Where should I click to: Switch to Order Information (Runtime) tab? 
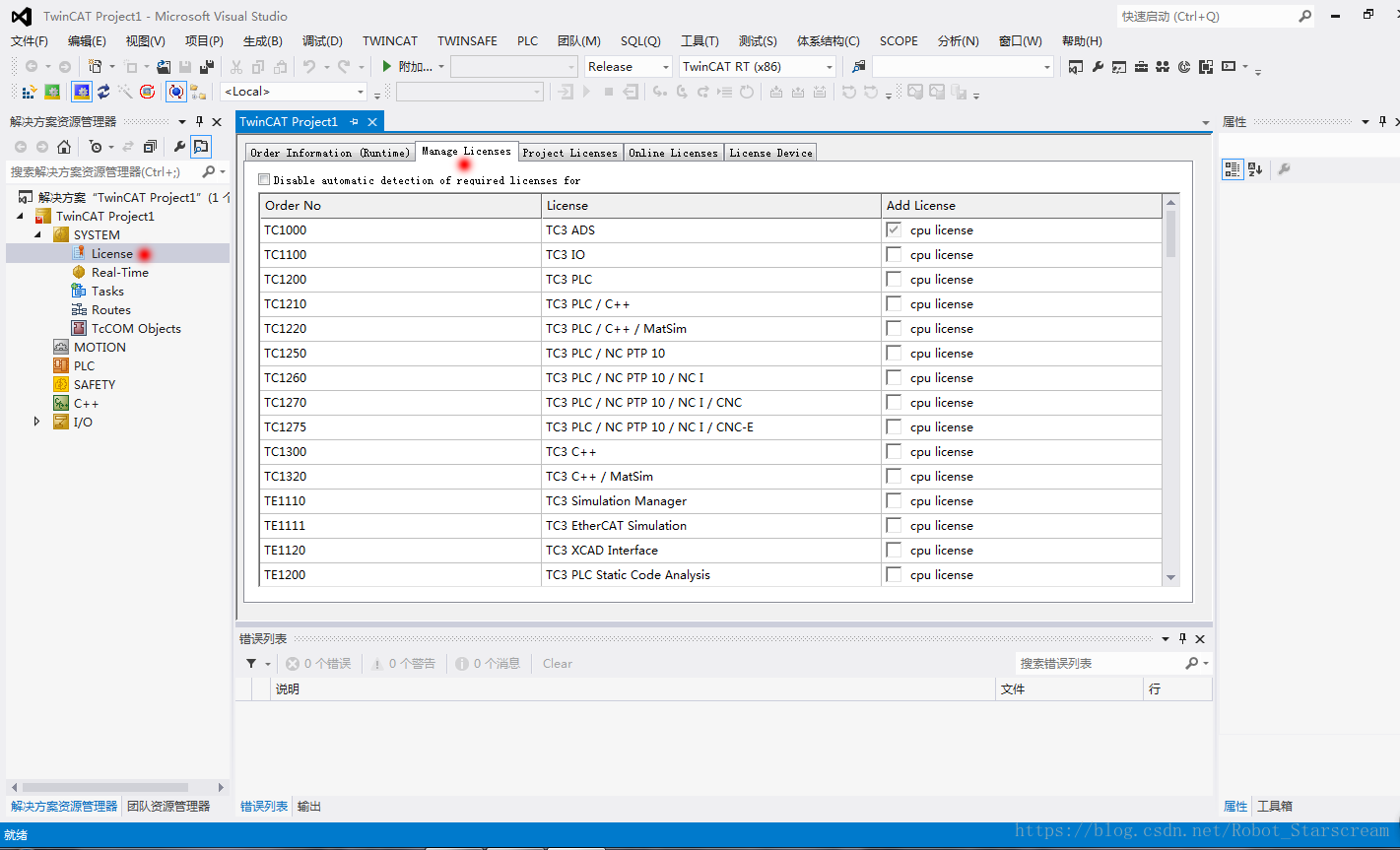[x=329, y=153]
